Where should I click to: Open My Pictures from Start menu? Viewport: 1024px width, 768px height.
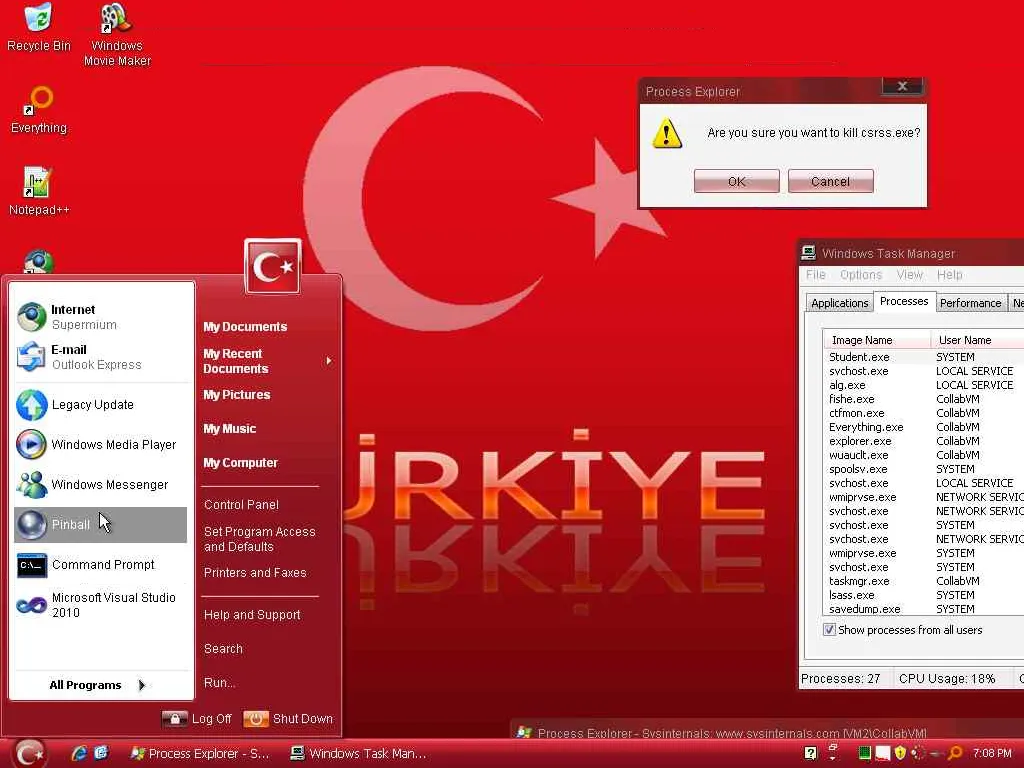(x=236, y=394)
